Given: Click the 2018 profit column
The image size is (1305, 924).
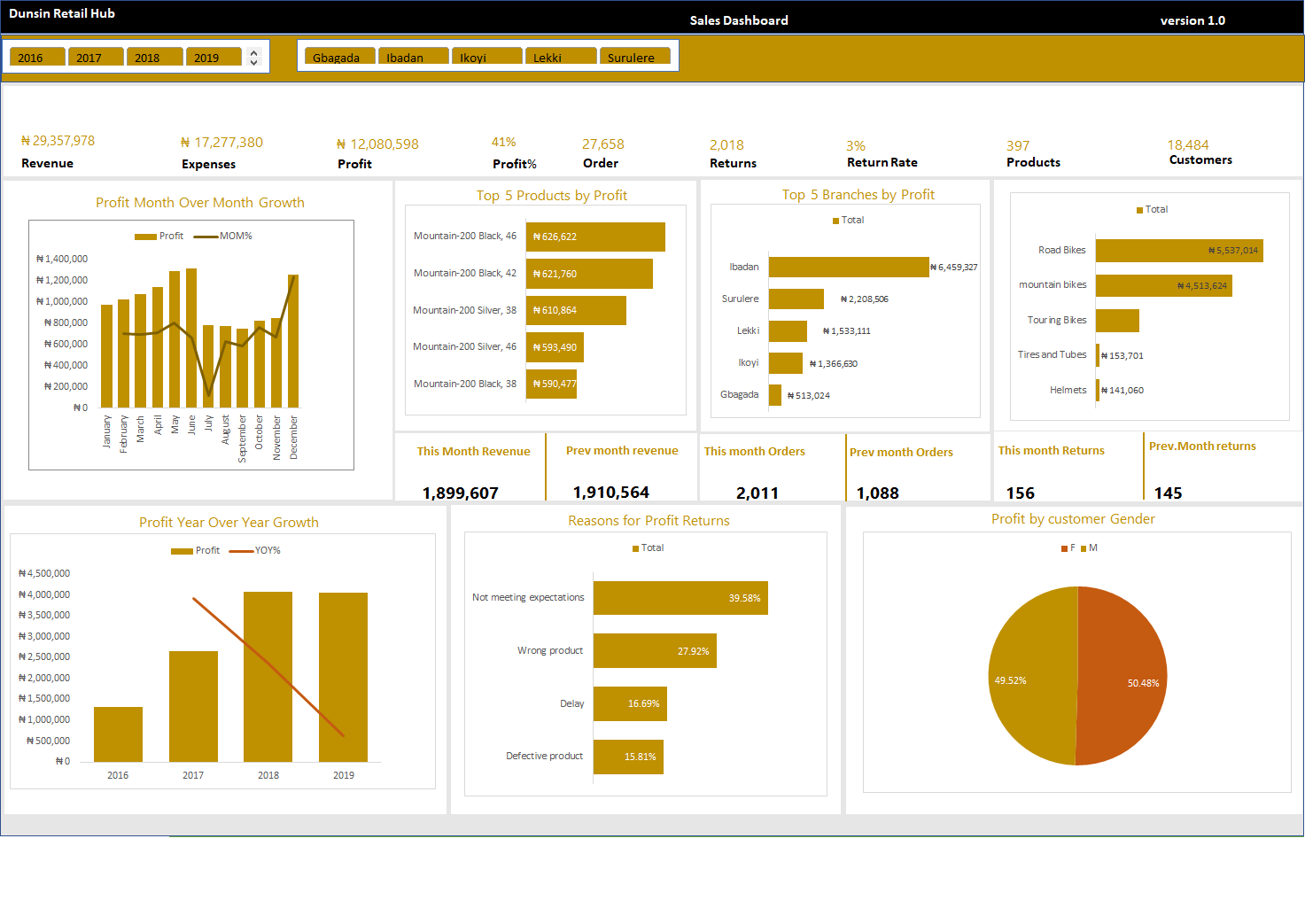Looking at the screenshot, I should tap(268, 676).
